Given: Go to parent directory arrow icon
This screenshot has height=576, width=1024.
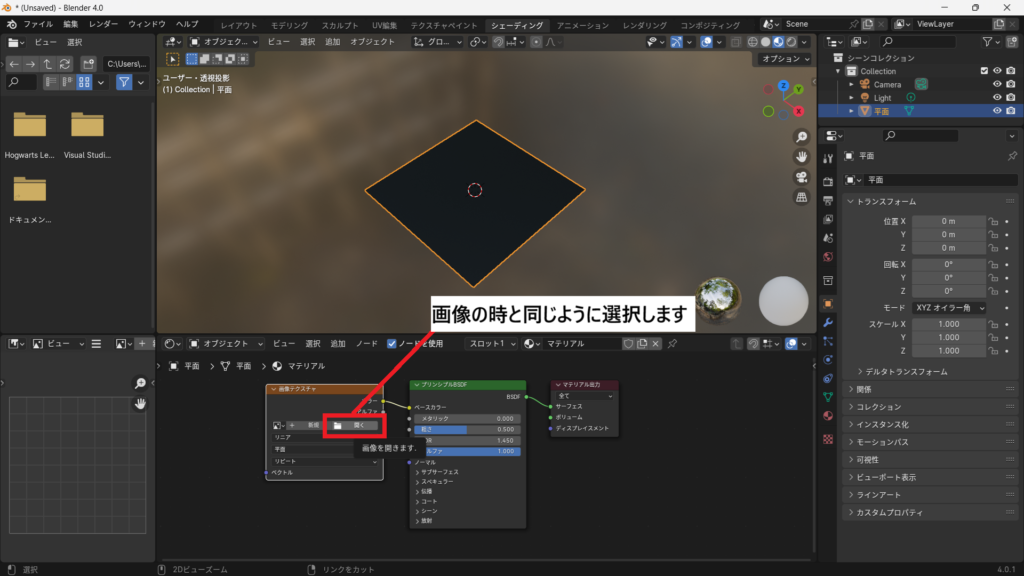Looking at the screenshot, I should 48,63.
